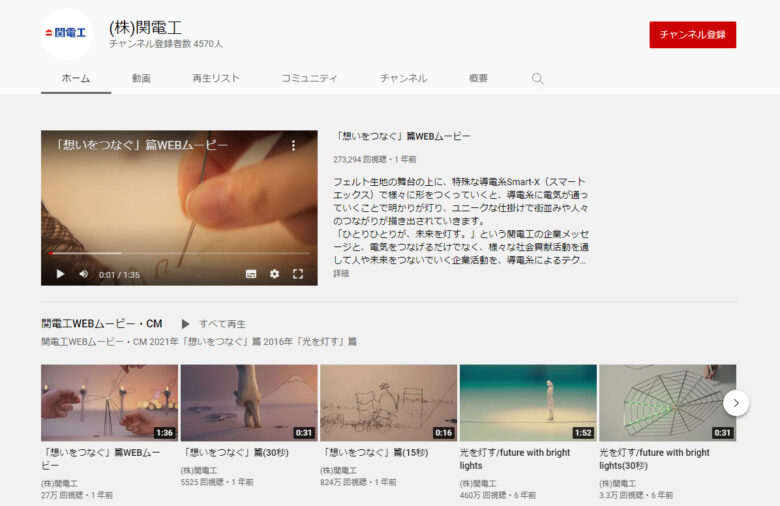780x506 pixels.
Task: Open the channel search magnifier icon
Action: pyautogui.click(x=537, y=79)
